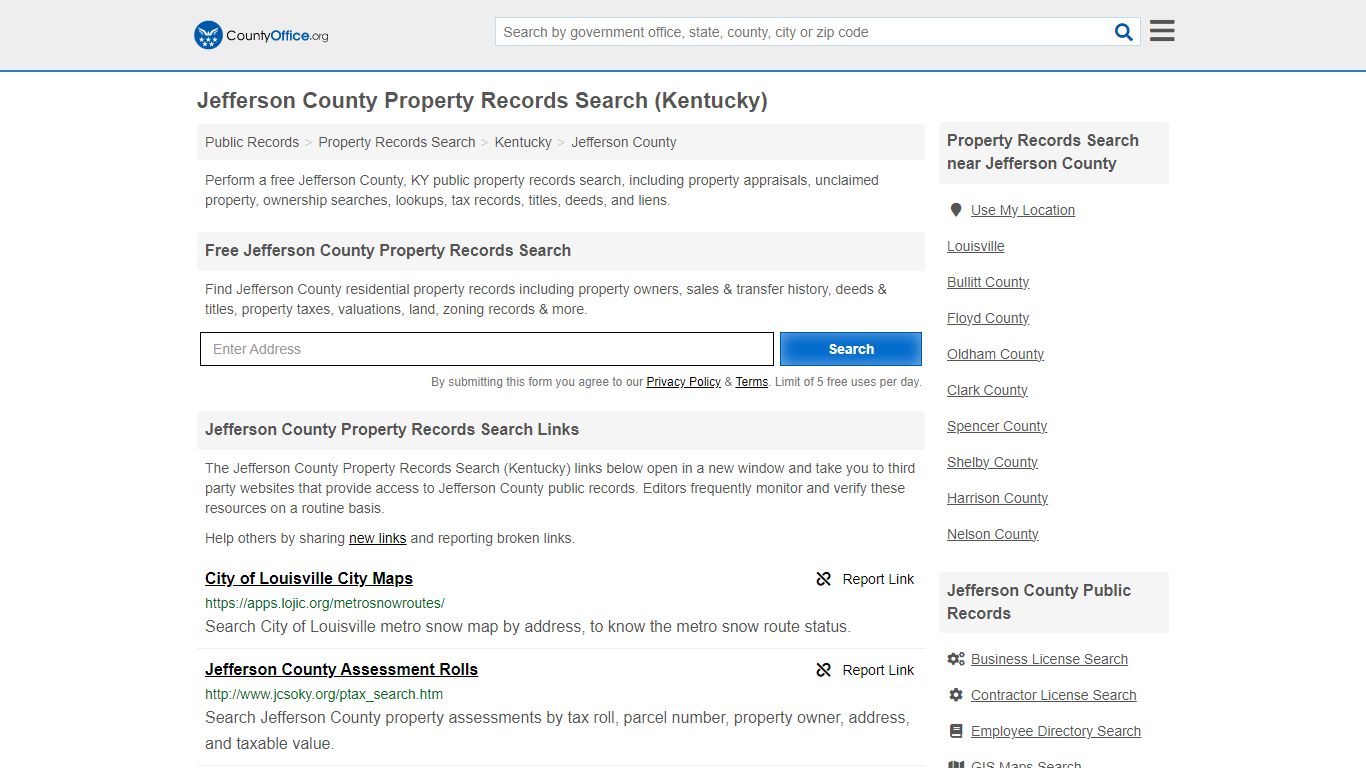Open the Louisville nearby link
Image resolution: width=1366 pixels, height=768 pixels.
[x=976, y=246]
